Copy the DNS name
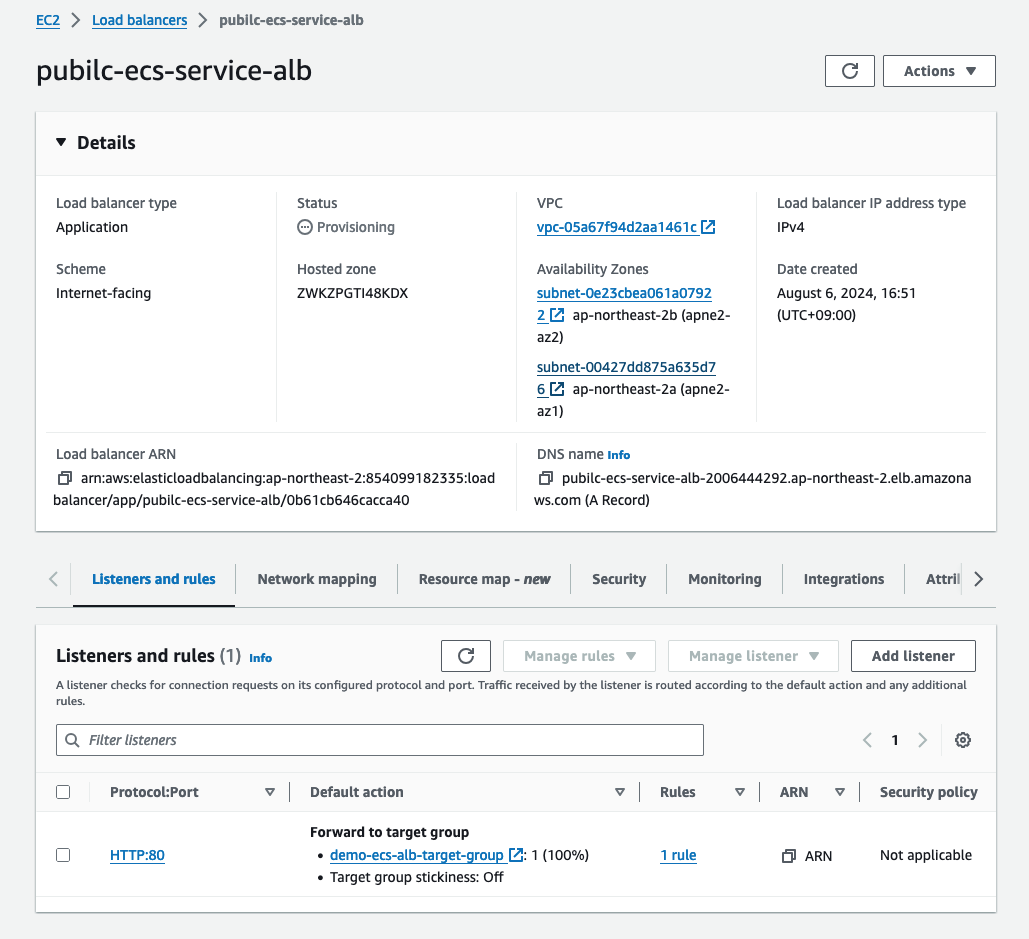Screen dimensions: 1029x939 [545, 478]
